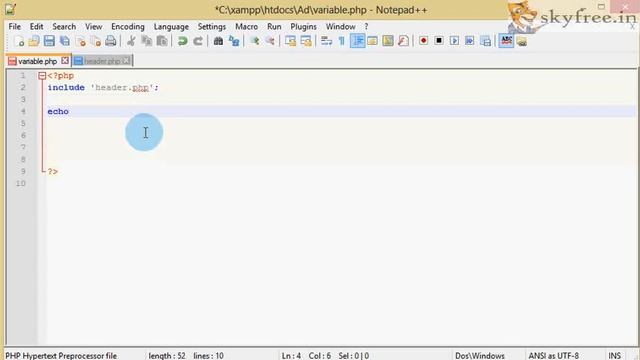The width and height of the screenshot is (640, 360).
Task: Open the Edit menu
Action: [x=36, y=27]
